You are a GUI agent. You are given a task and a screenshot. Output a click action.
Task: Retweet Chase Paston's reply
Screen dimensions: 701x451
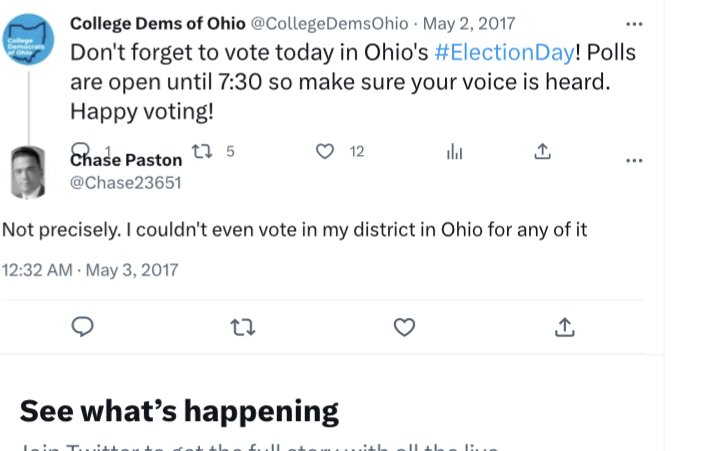[x=242, y=327]
